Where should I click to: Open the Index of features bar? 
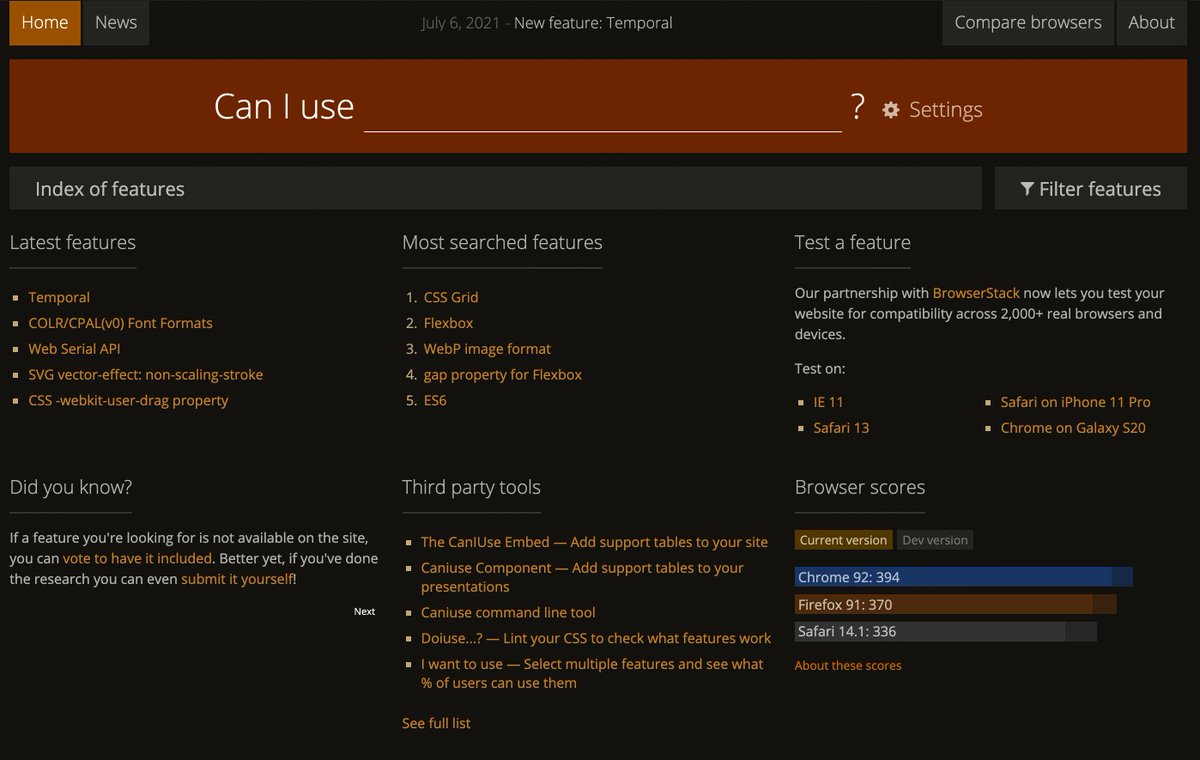click(x=495, y=189)
